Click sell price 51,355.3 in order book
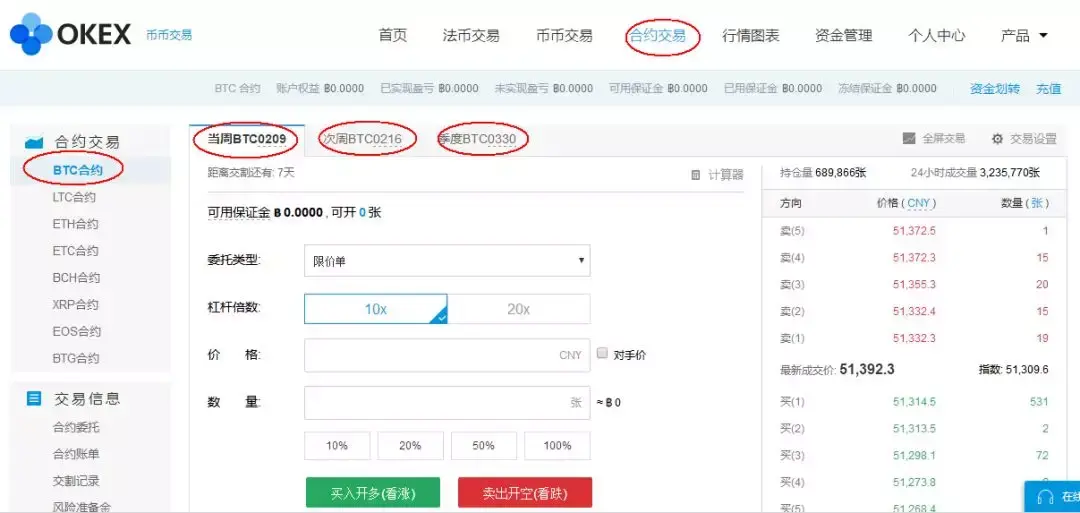Screen dimensions: 1080x513 pos(914,284)
